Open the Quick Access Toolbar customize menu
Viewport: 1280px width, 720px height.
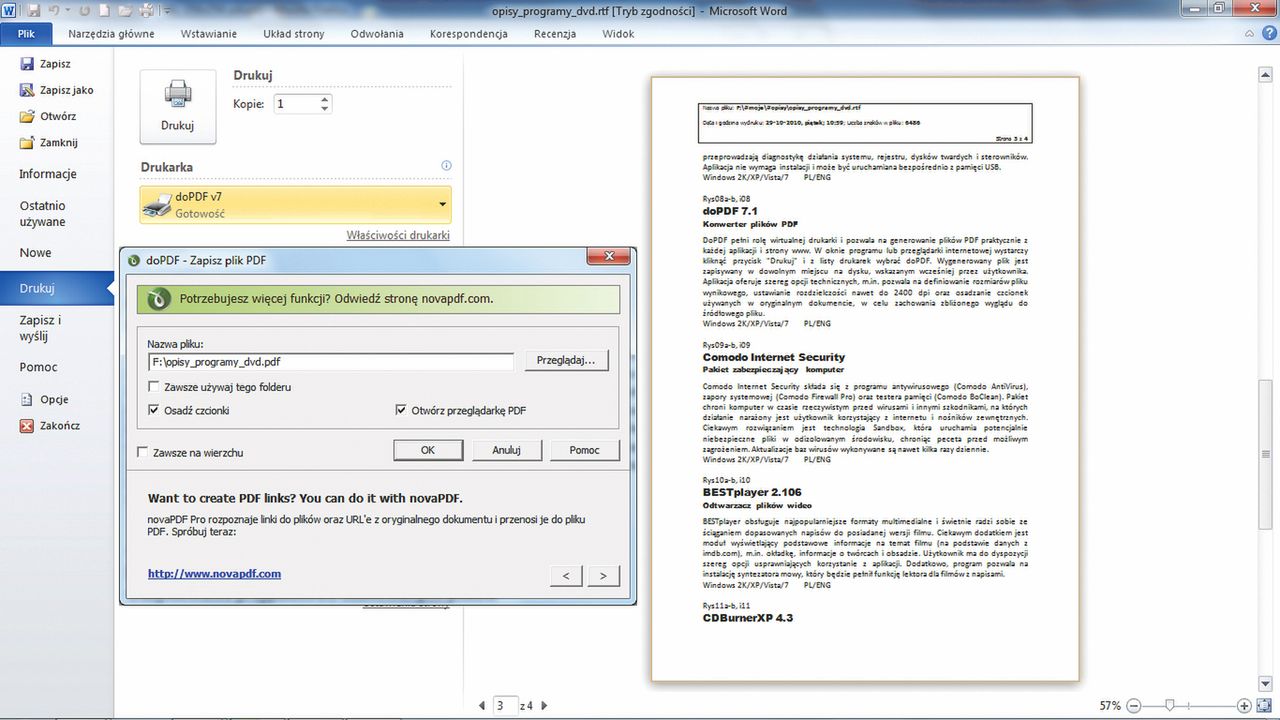pyautogui.click(x=167, y=9)
